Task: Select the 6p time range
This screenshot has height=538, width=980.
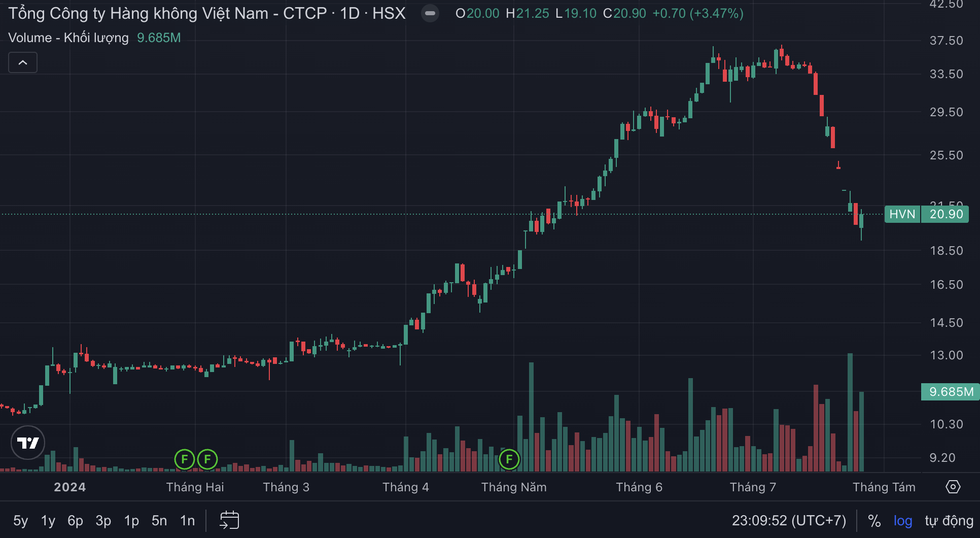Action: [x=75, y=521]
